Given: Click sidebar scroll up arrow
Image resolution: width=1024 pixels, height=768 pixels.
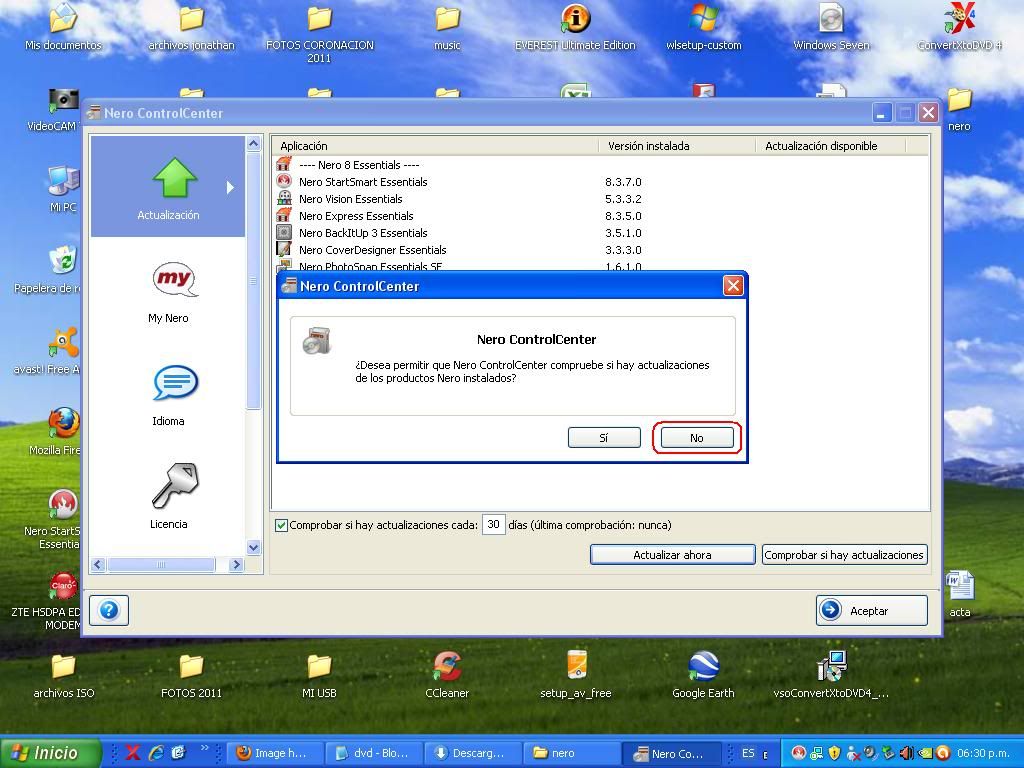Looking at the screenshot, I should [x=254, y=144].
